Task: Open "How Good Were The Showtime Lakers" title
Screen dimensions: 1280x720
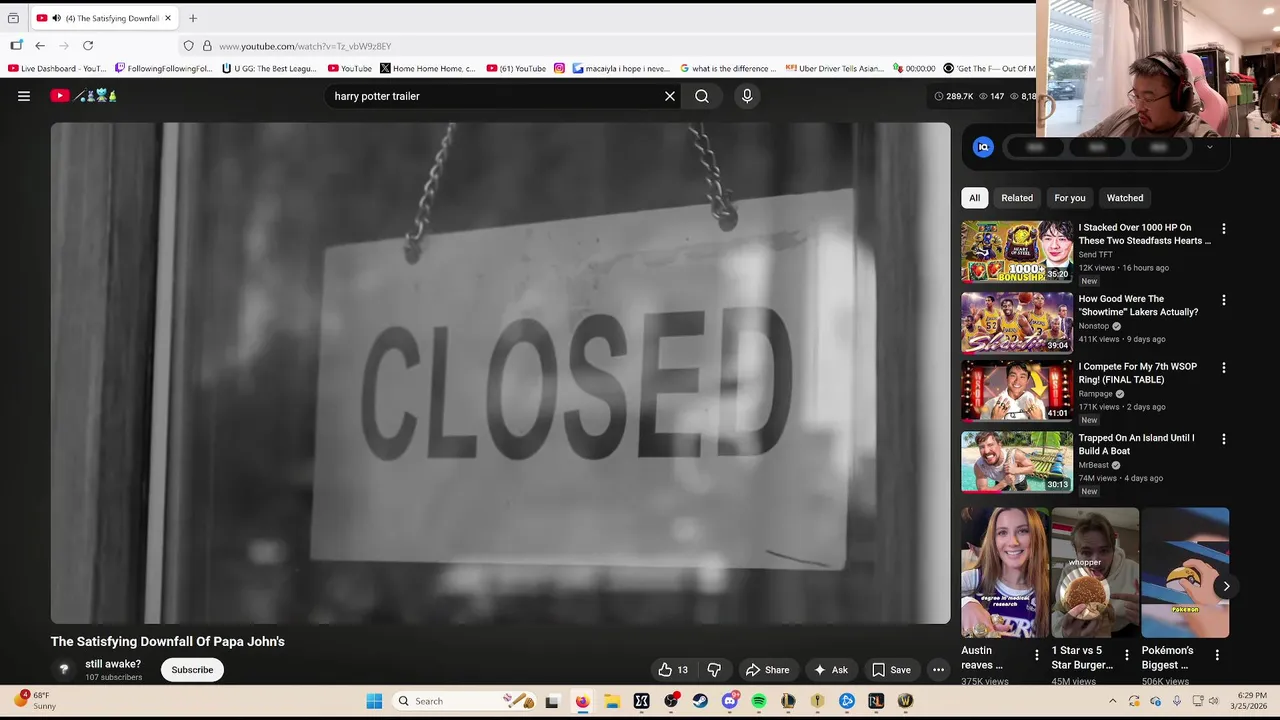Action: pyautogui.click(x=1138, y=305)
